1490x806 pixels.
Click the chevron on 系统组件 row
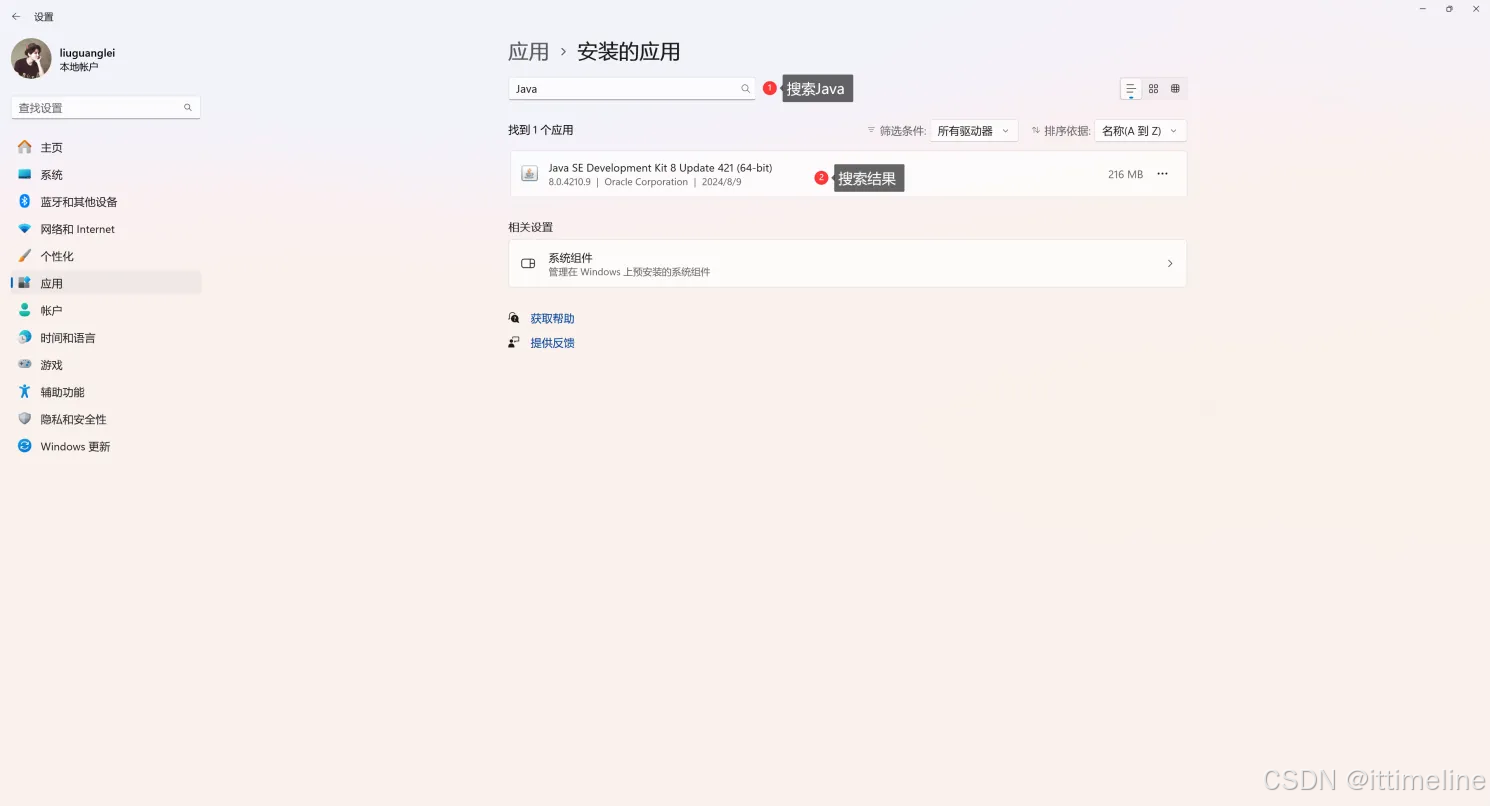[x=1170, y=263]
